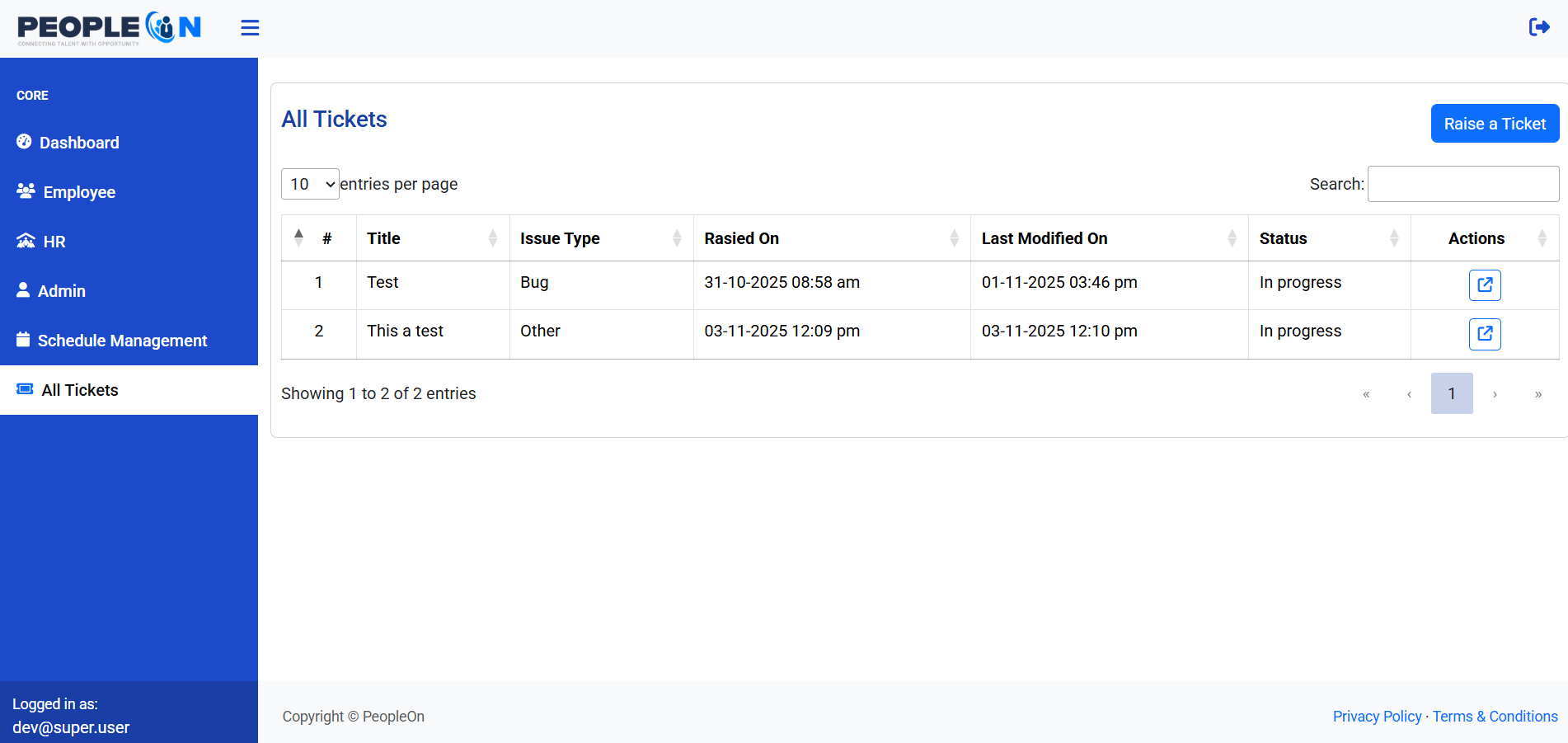This screenshot has width=1568, height=743.
Task: Toggle the hamburger sidebar menu icon
Action: (x=250, y=28)
